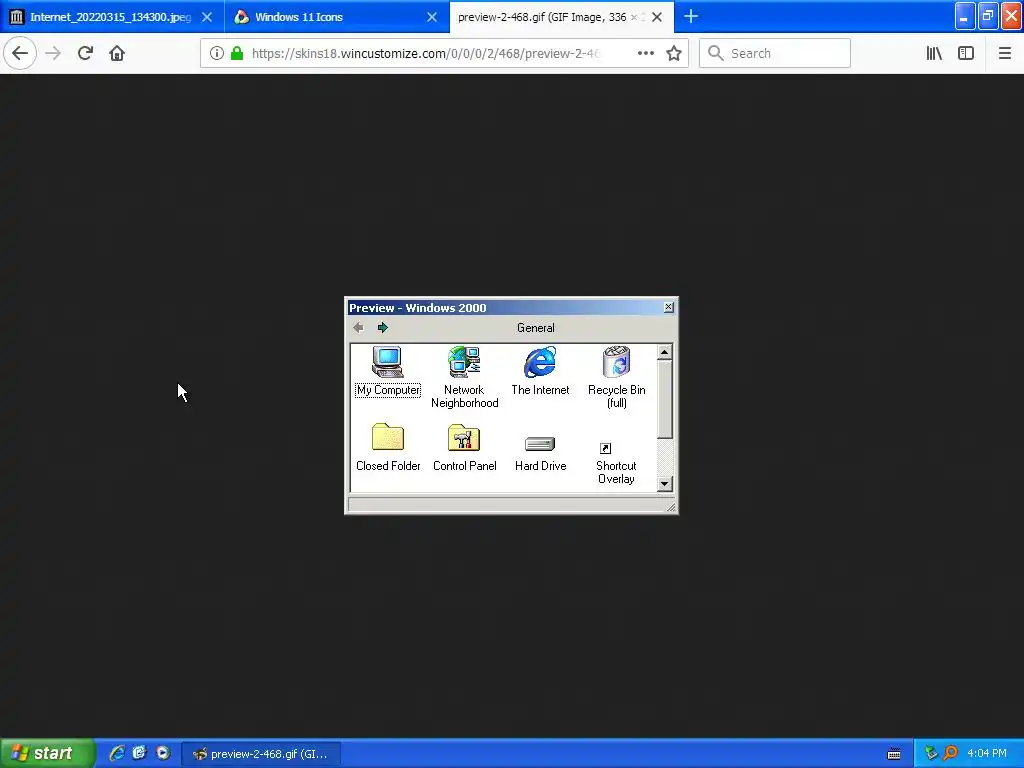Click the green padlock security icon
The height and width of the screenshot is (768, 1024).
(237, 54)
